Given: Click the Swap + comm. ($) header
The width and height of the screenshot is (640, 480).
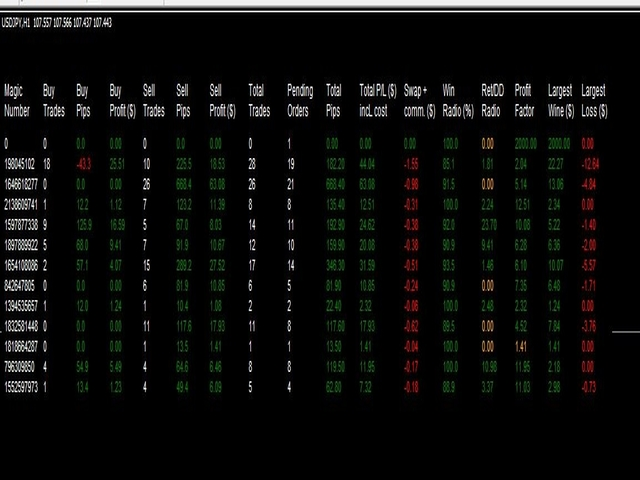Looking at the screenshot, I should pos(420,100).
